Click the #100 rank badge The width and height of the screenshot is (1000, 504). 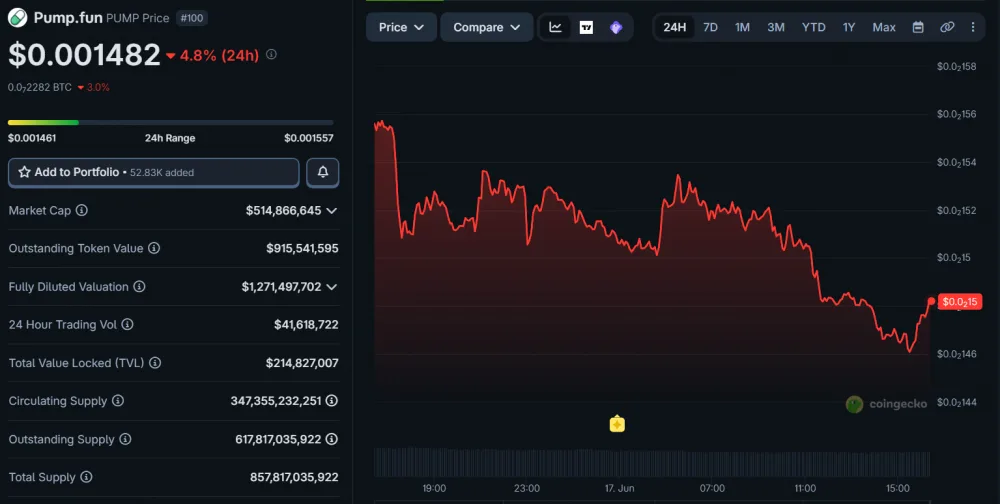point(192,18)
